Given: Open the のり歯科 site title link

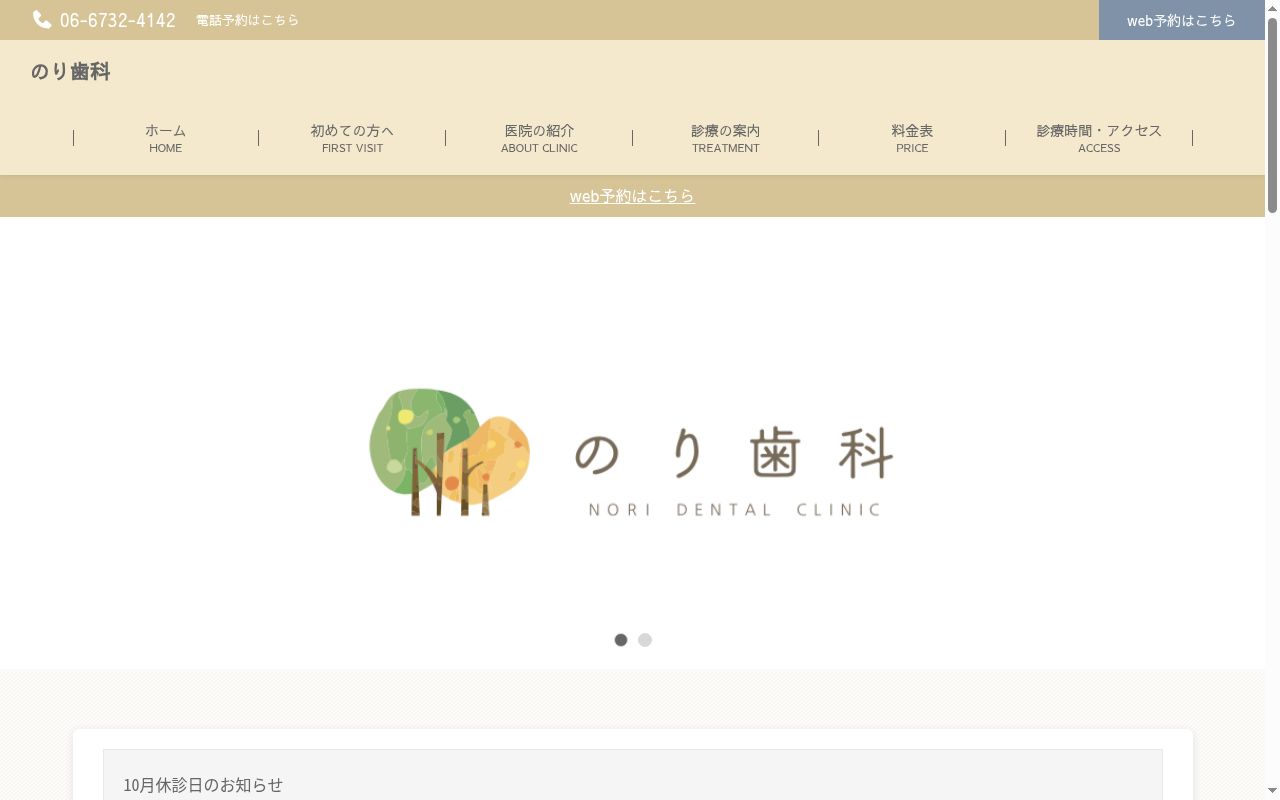Looking at the screenshot, I should tap(70, 72).
